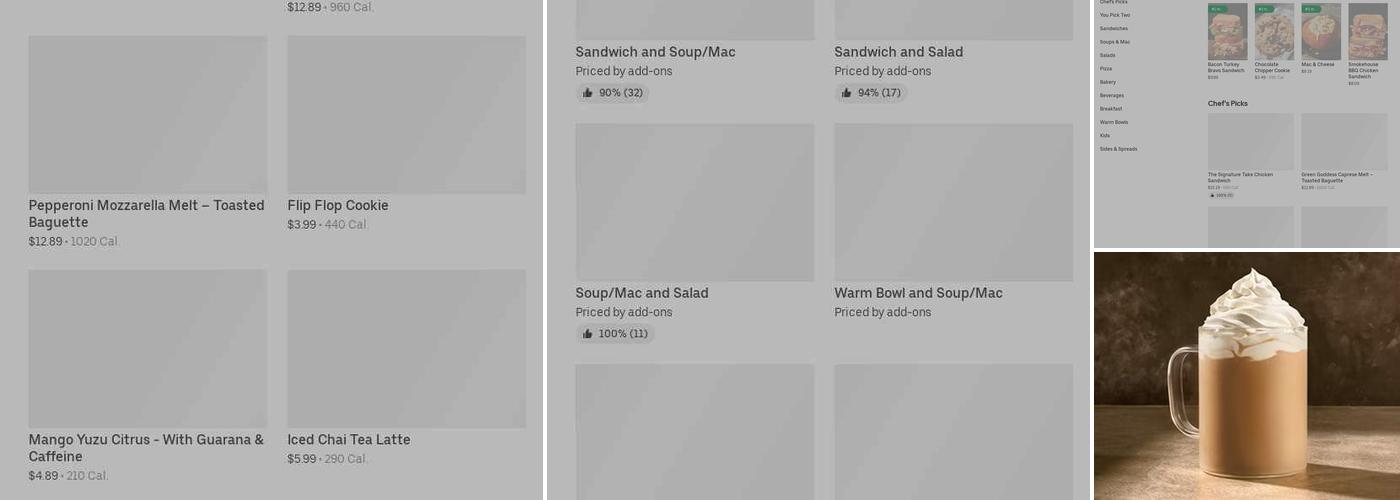Click the Mac & Cheese featured thumbnail

[1320, 32]
